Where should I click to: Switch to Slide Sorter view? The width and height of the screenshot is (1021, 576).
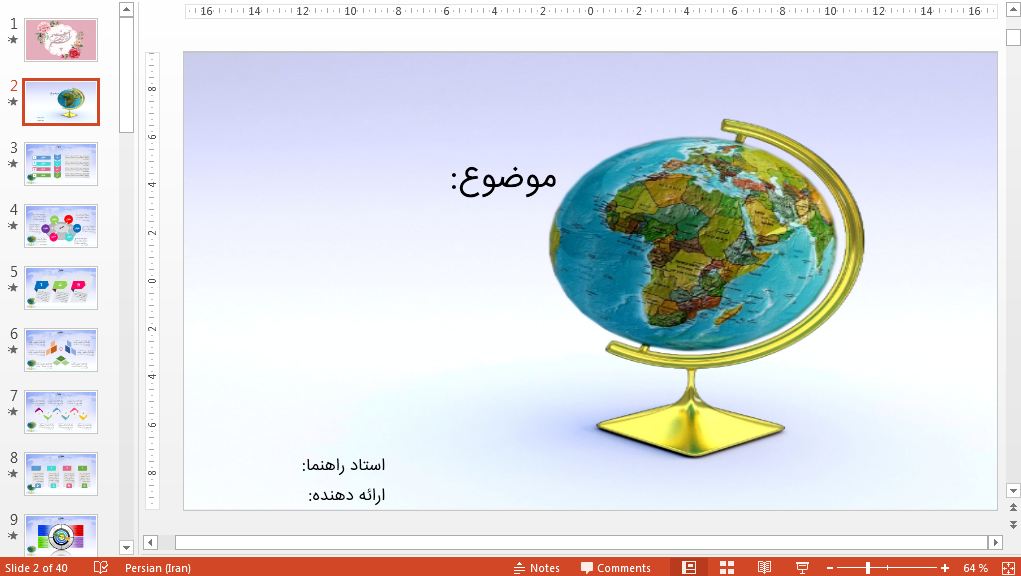725,567
